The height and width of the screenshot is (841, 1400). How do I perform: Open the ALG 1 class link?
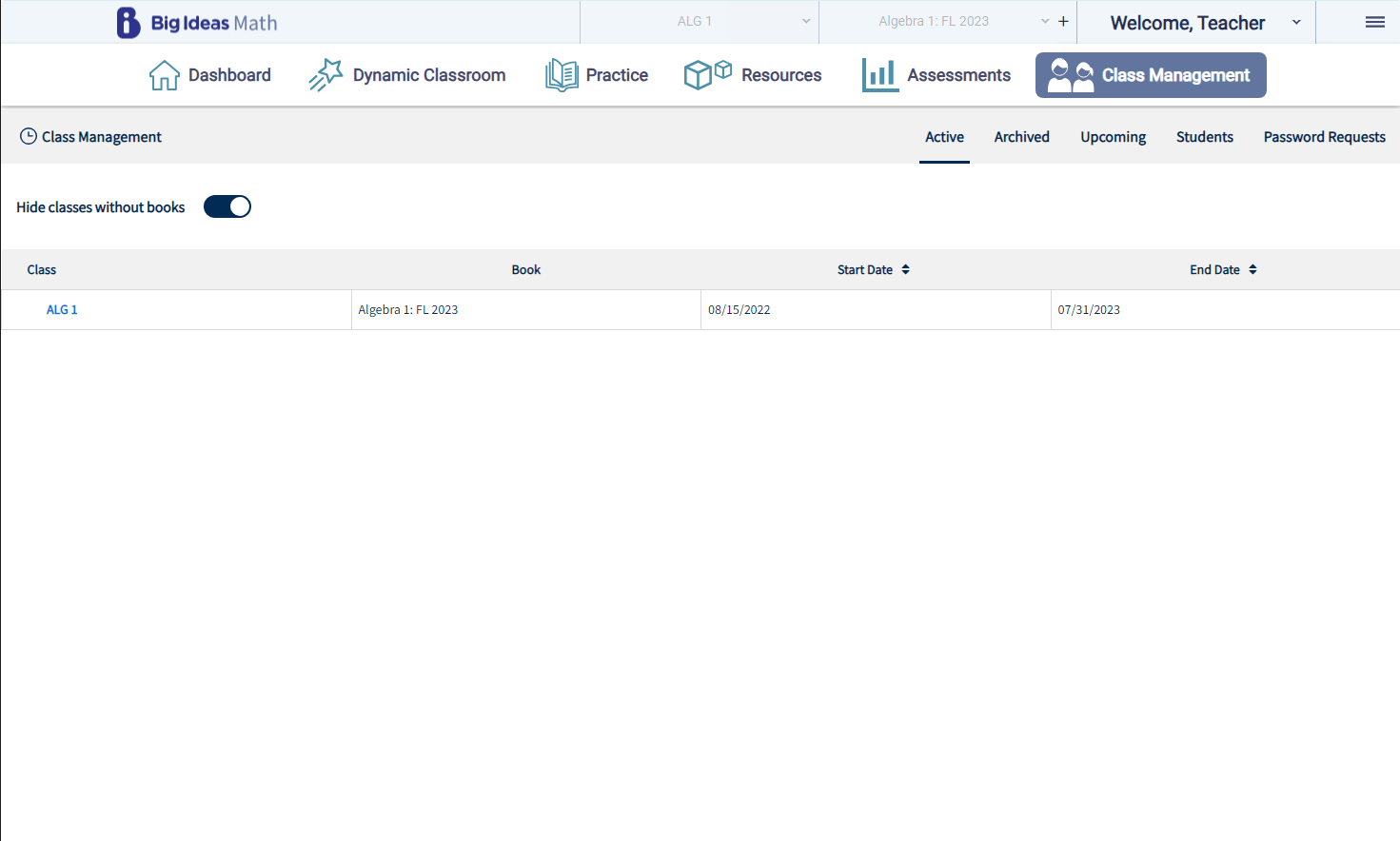click(x=62, y=310)
